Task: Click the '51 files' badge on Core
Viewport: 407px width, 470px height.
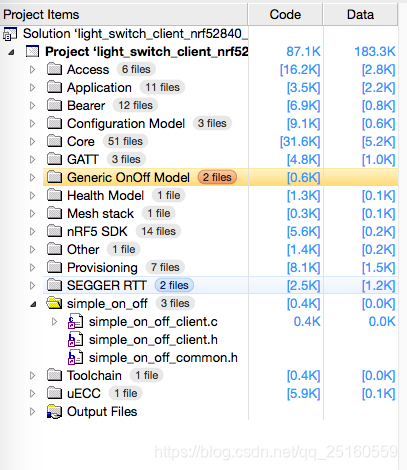Action: tap(125, 141)
